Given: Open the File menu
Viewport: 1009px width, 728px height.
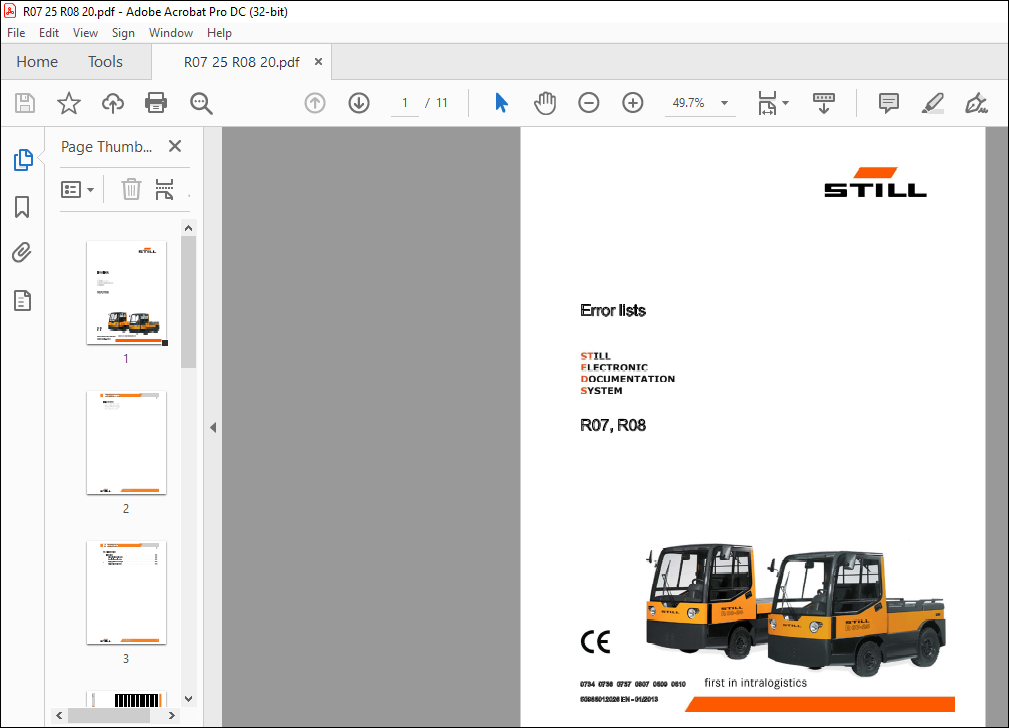Looking at the screenshot, I should 16,33.
